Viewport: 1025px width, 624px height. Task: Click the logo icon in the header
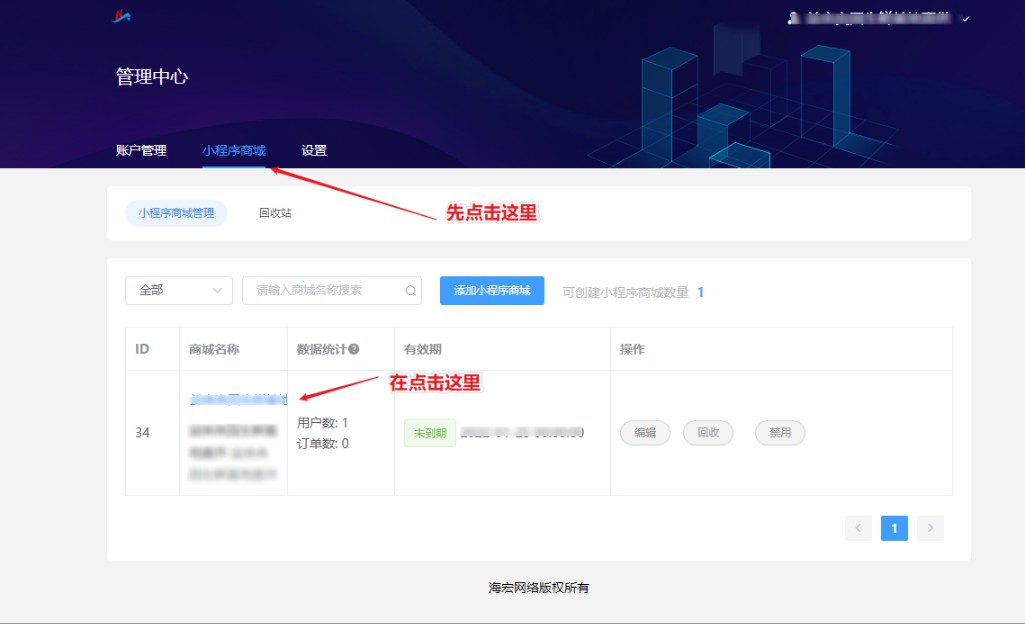point(122,16)
